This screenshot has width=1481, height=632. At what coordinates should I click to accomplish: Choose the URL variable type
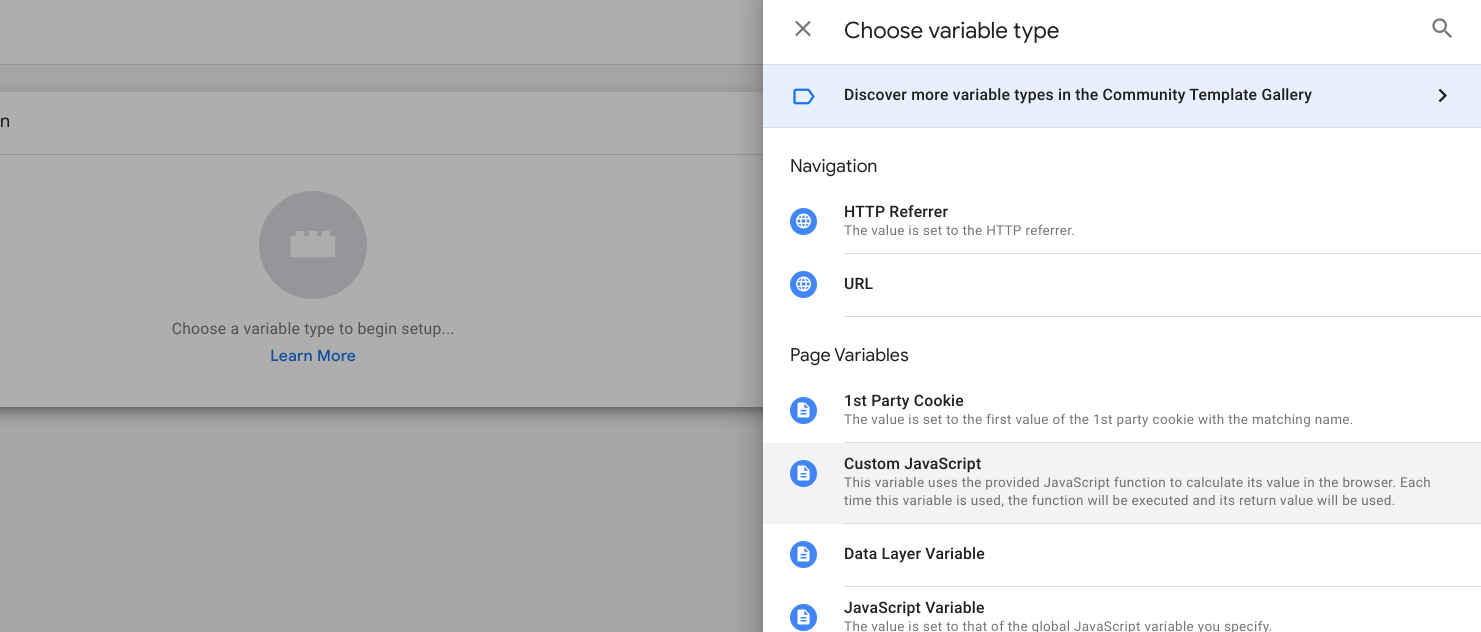pos(1121,284)
